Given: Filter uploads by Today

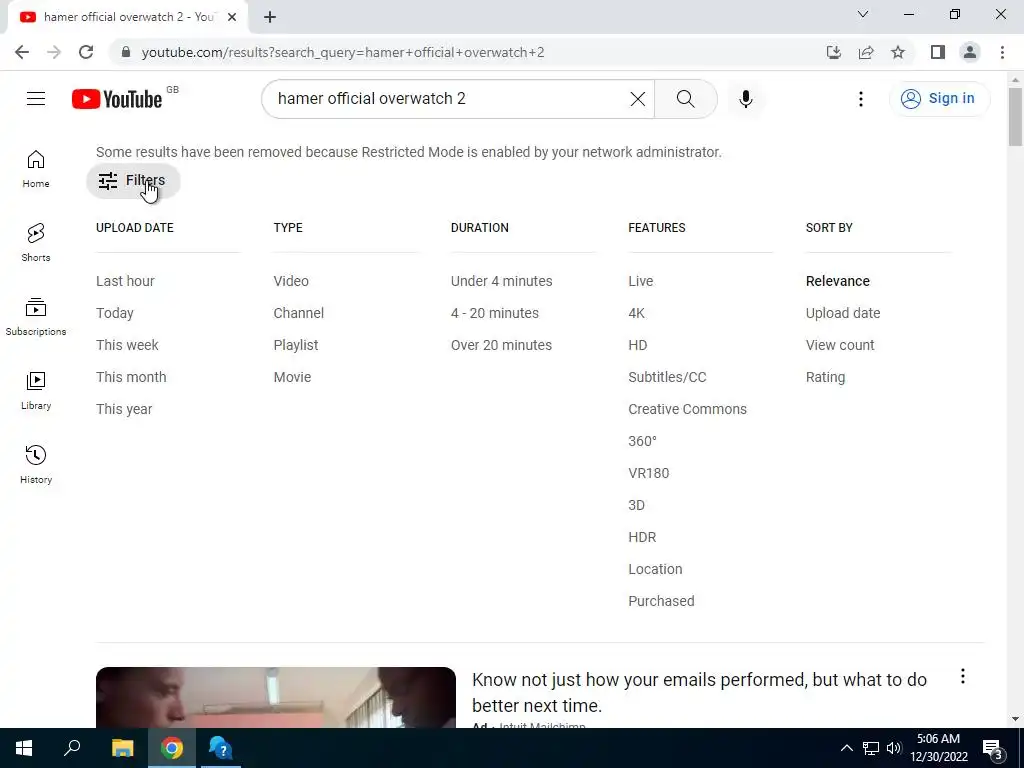Looking at the screenshot, I should pos(115,313).
